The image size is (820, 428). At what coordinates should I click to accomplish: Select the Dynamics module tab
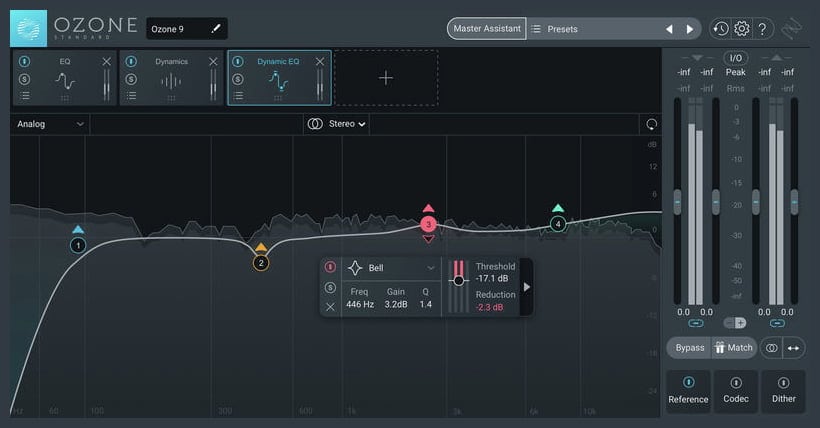[172, 78]
